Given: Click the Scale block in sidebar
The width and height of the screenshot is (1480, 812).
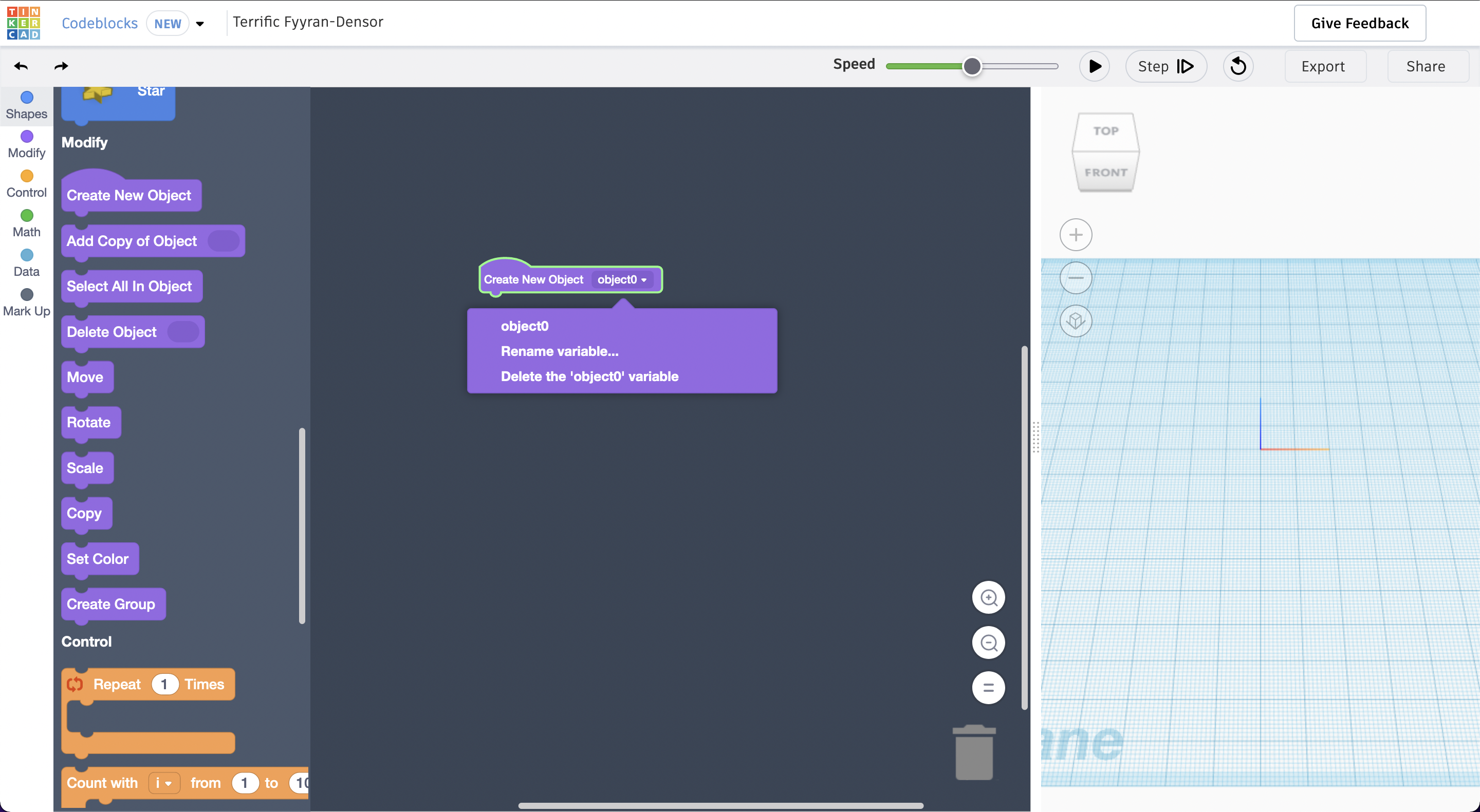Looking at the screenshot, I should pyautogui.click(x=85, y=468).
